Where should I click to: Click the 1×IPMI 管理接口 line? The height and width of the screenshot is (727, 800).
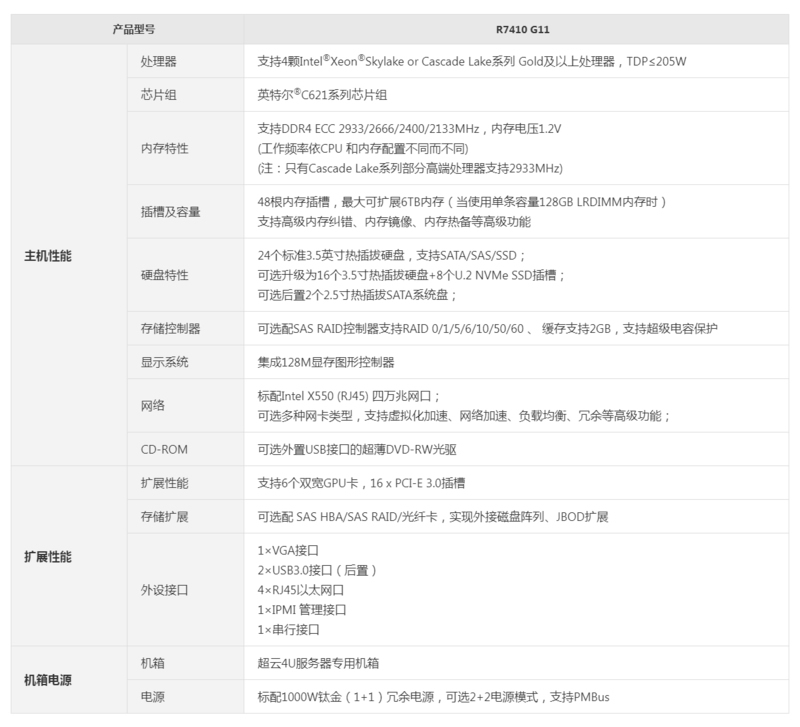click(302, 610)
